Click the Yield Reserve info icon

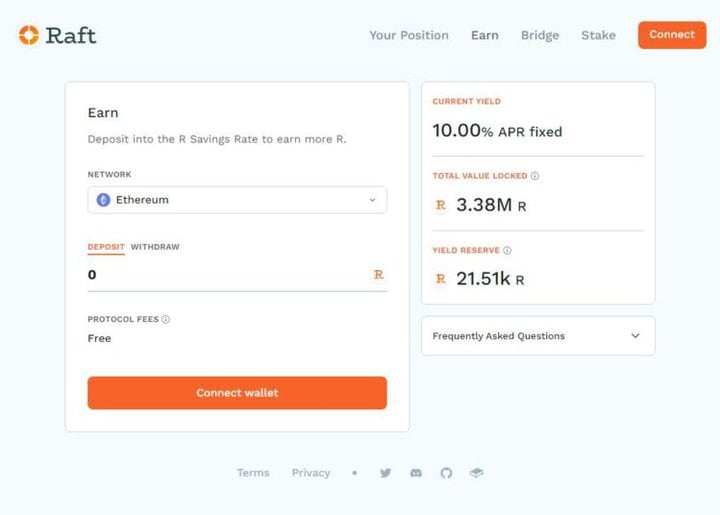click(x=507, y=250)
